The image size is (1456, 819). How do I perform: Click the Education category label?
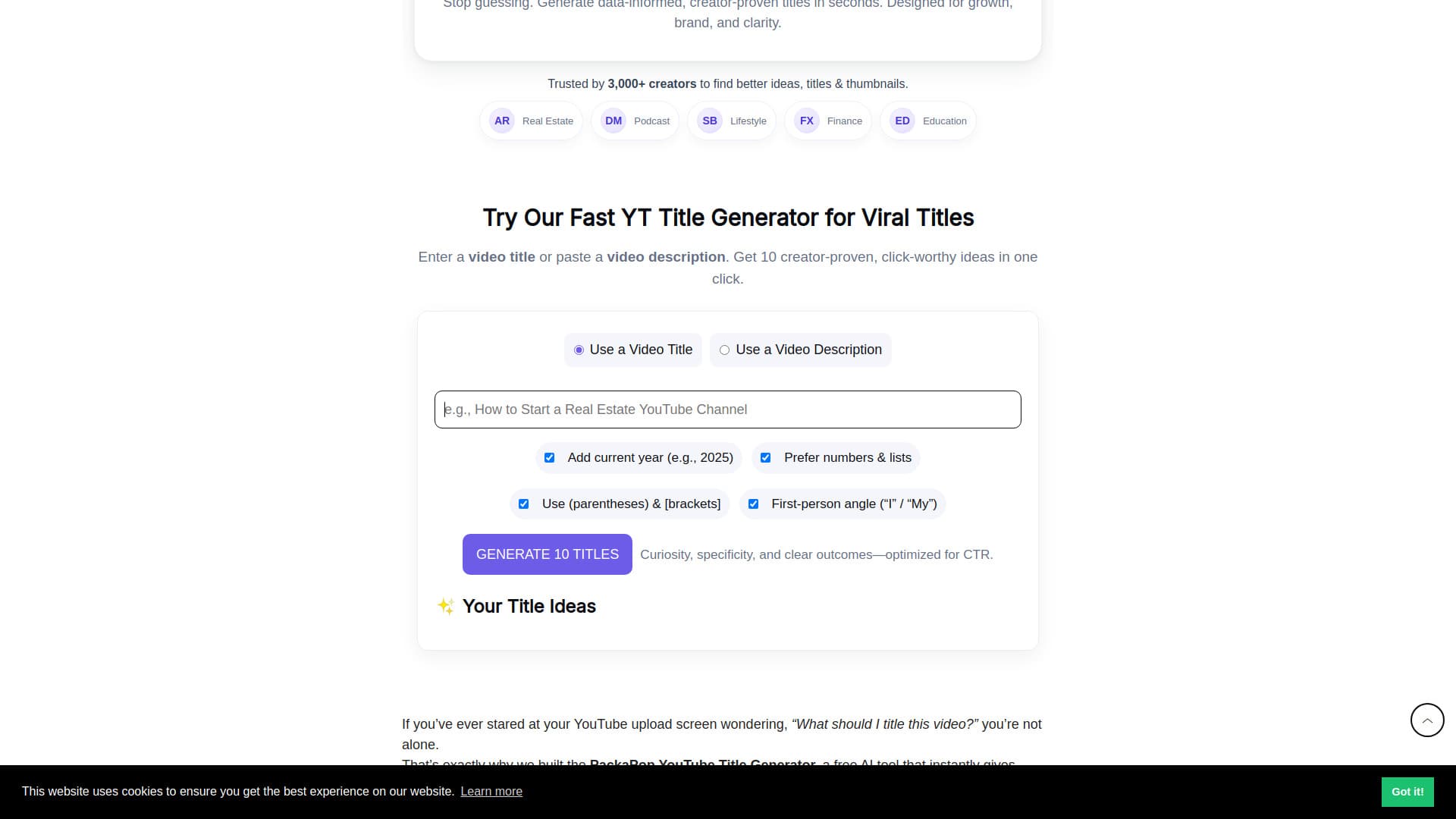tap(944, 121)
